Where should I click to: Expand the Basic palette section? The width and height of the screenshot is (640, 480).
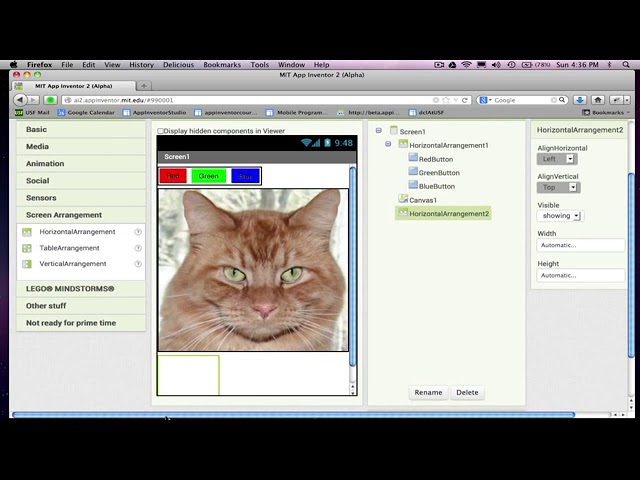click(x=81, y=129)
